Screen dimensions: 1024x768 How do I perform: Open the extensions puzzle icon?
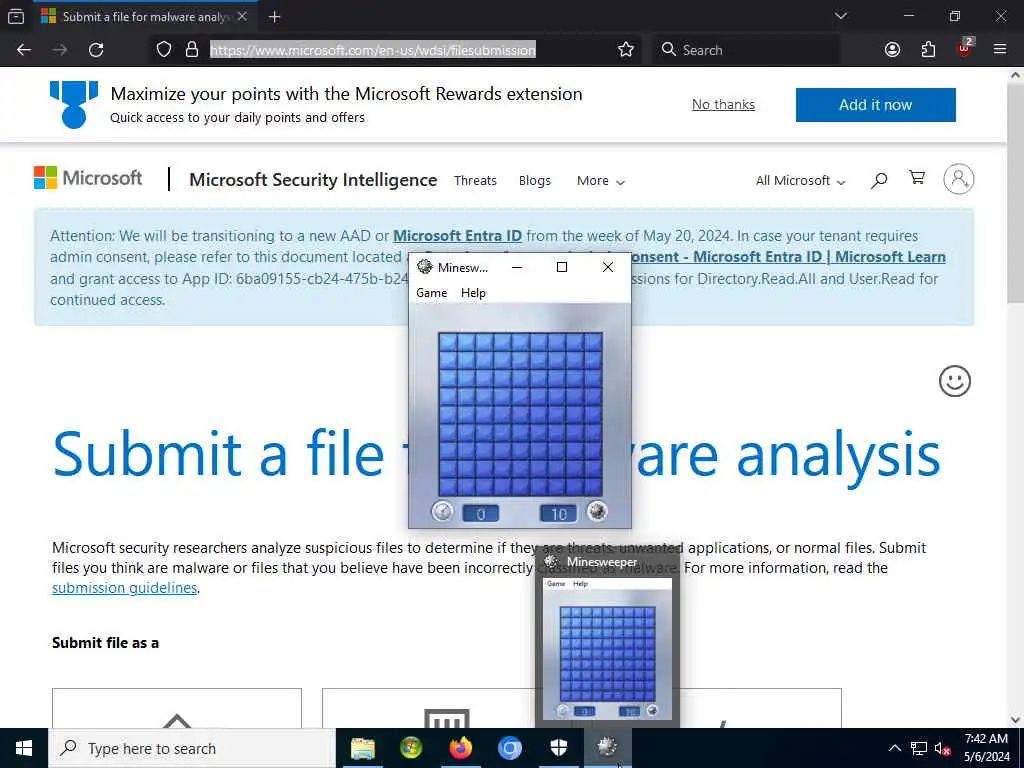[x=928, y=50]
